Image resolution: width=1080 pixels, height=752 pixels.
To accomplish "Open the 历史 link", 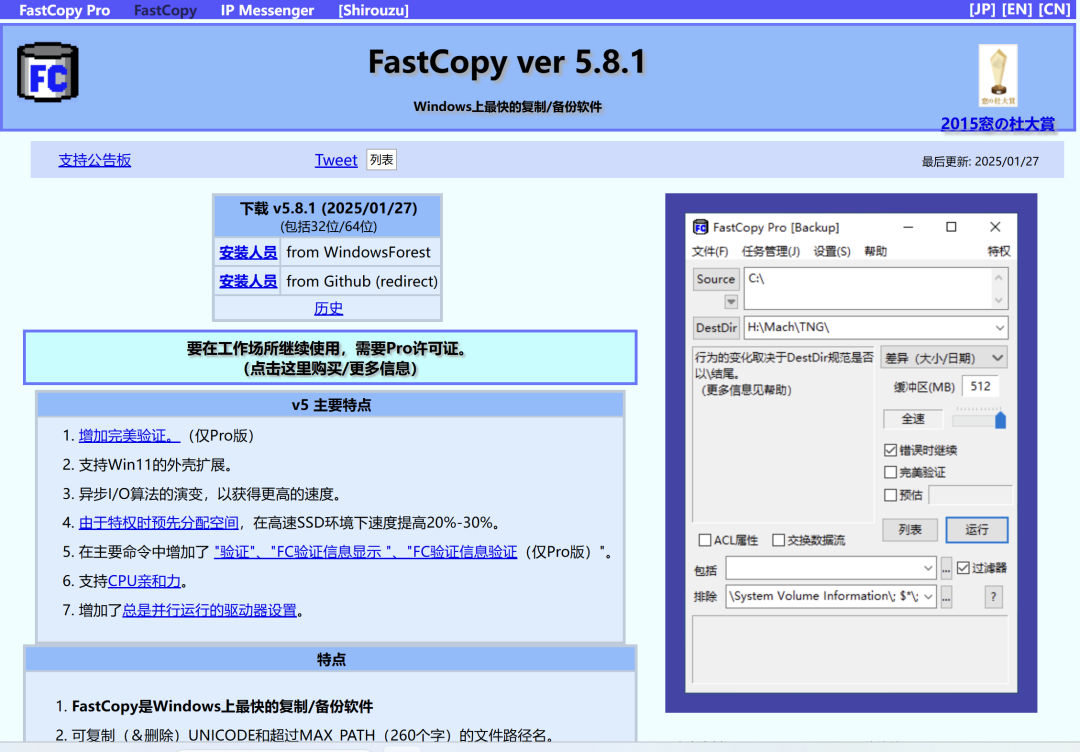I will coord(329,309).
